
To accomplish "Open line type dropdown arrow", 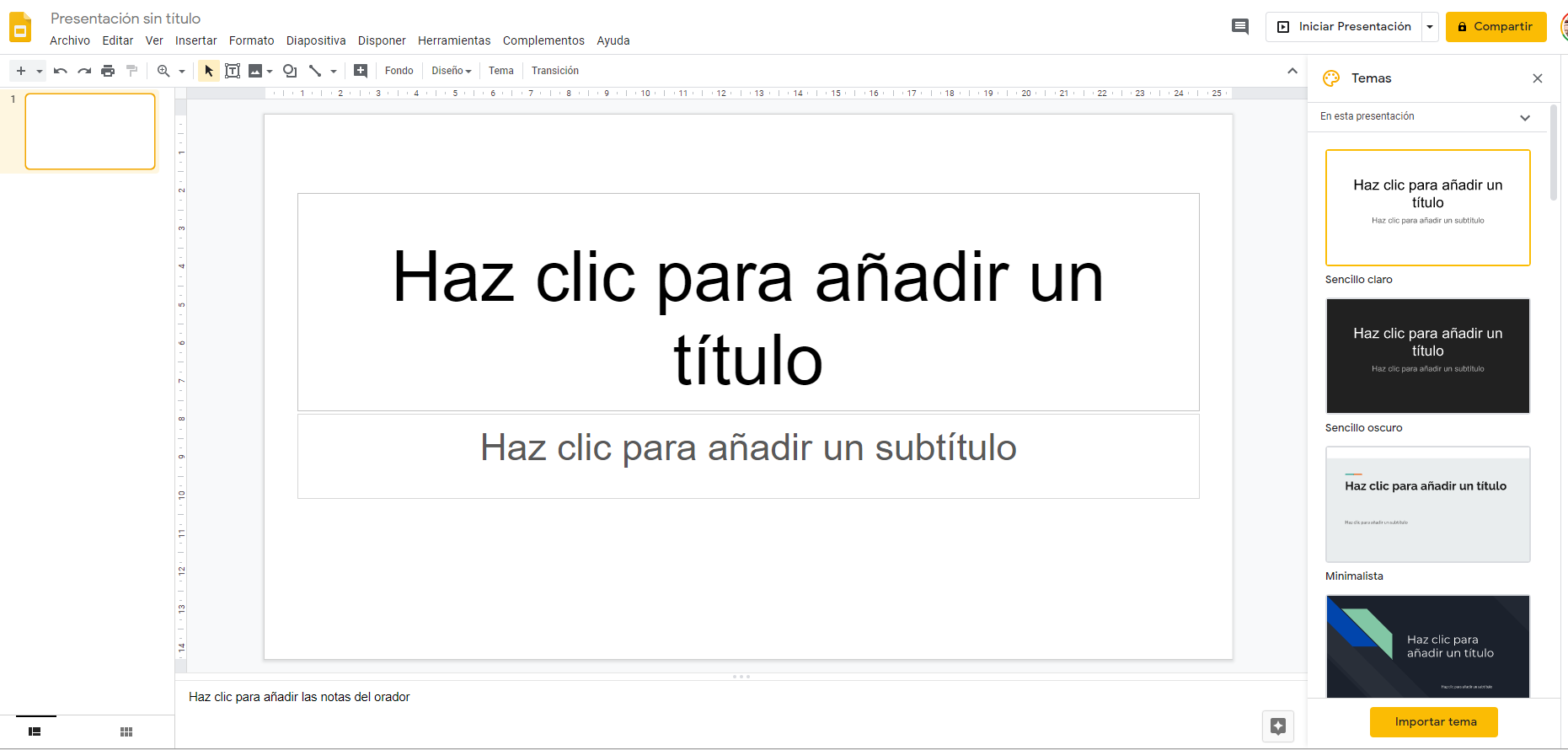I will (x=334, y=71).
